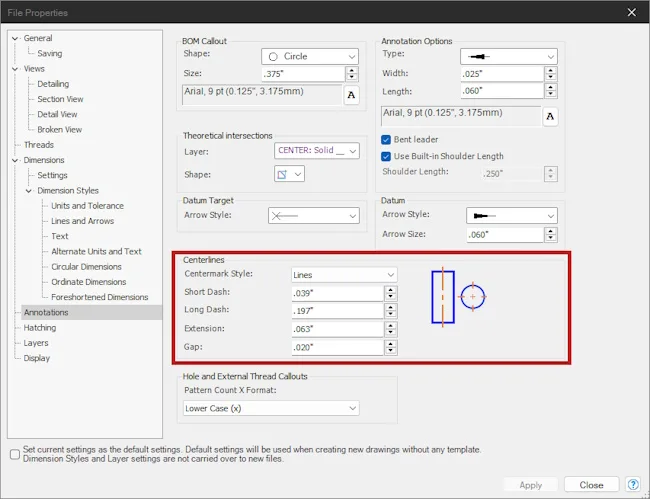The height and width of the screenshot is (499, 650).
Task: Open Datum Target Arrow Style dropdown
Action: coord(314,216)
